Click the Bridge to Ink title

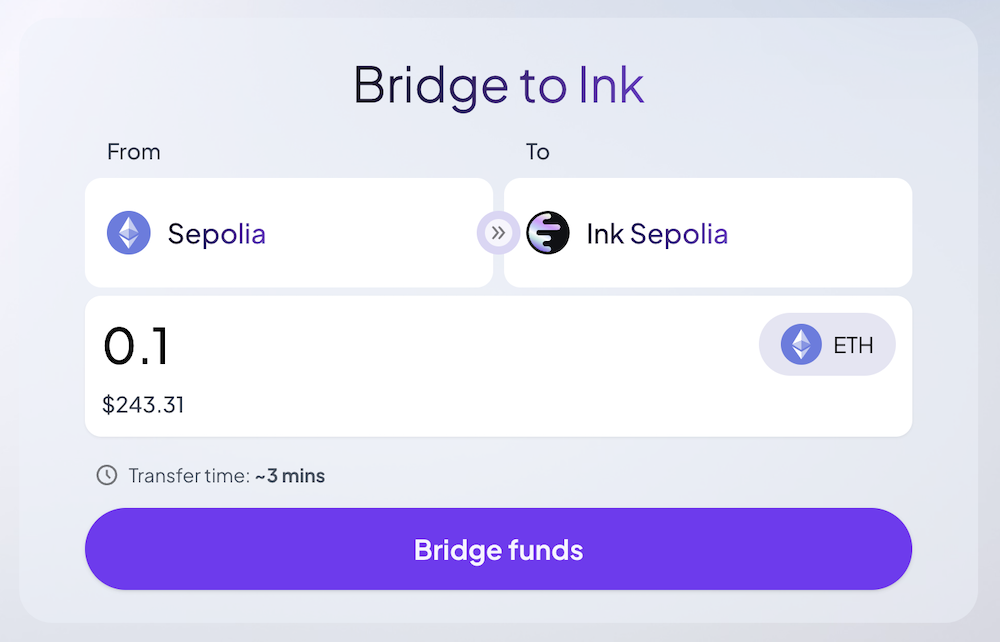tap(498, 86)
